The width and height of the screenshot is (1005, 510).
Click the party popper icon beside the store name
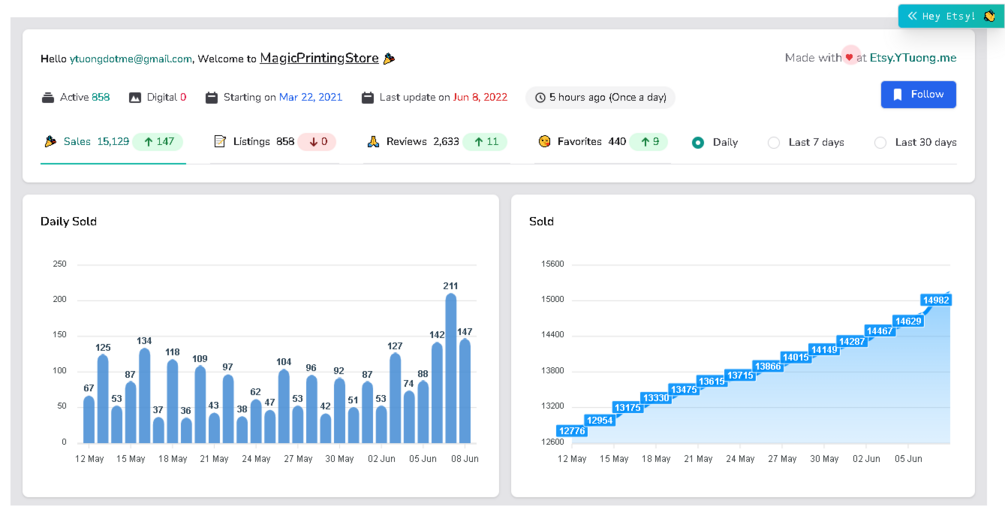tap(389, 59)
